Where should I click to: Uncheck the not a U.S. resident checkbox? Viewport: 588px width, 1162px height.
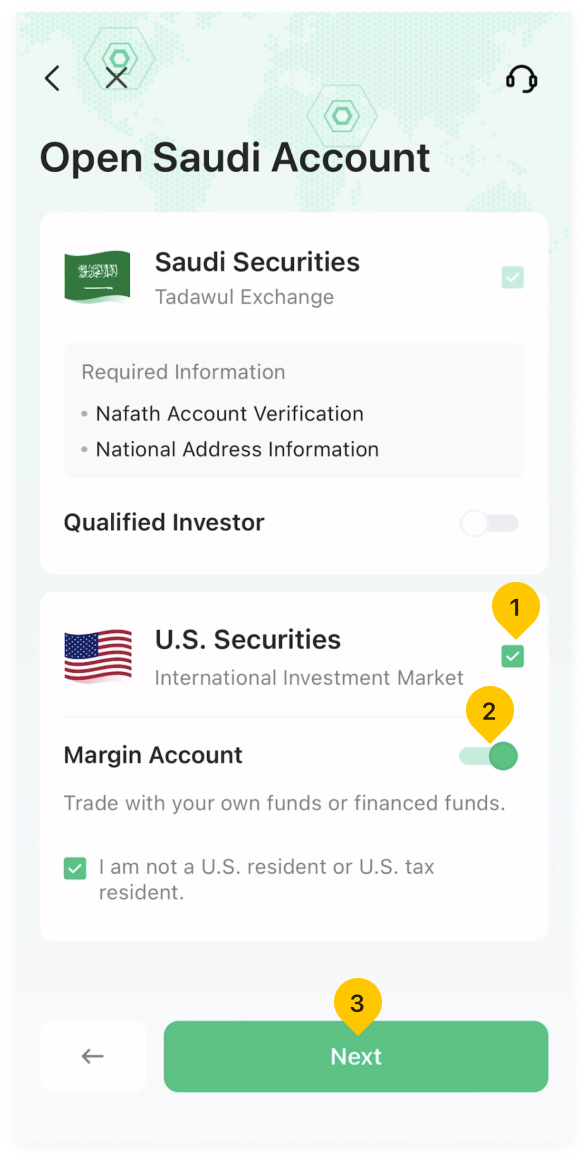click(x=75, y=868)
